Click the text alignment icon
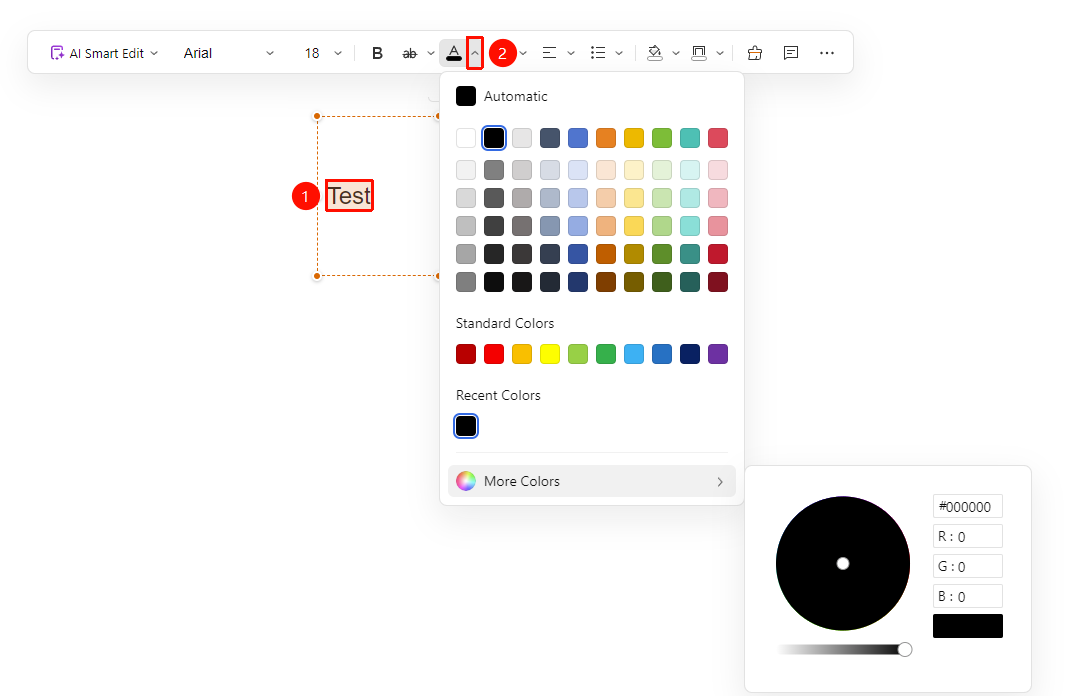This screenshot has width=1082, height=696. coord(549,53)
